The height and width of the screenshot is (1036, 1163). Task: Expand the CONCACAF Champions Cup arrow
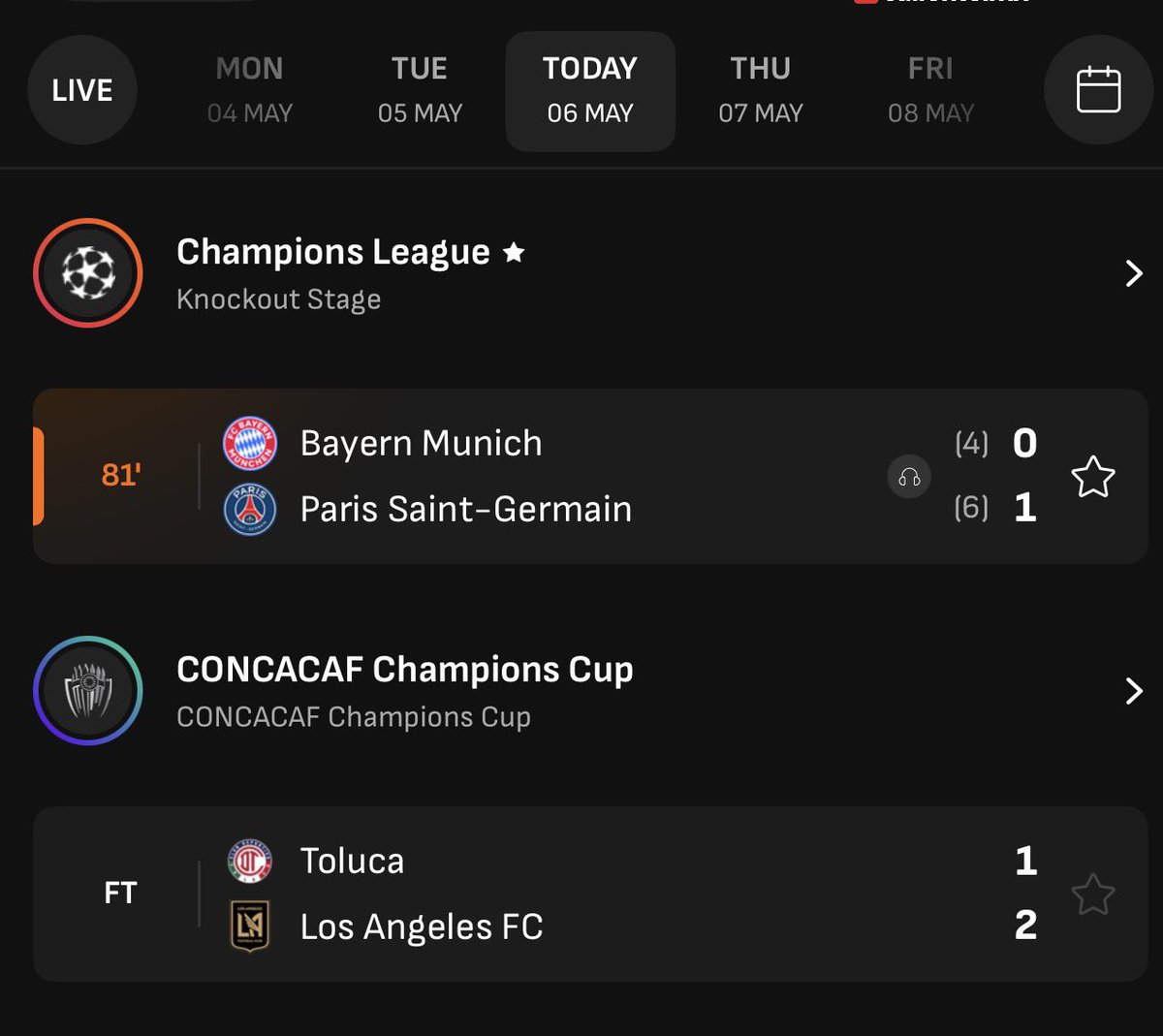(1134, 691)
